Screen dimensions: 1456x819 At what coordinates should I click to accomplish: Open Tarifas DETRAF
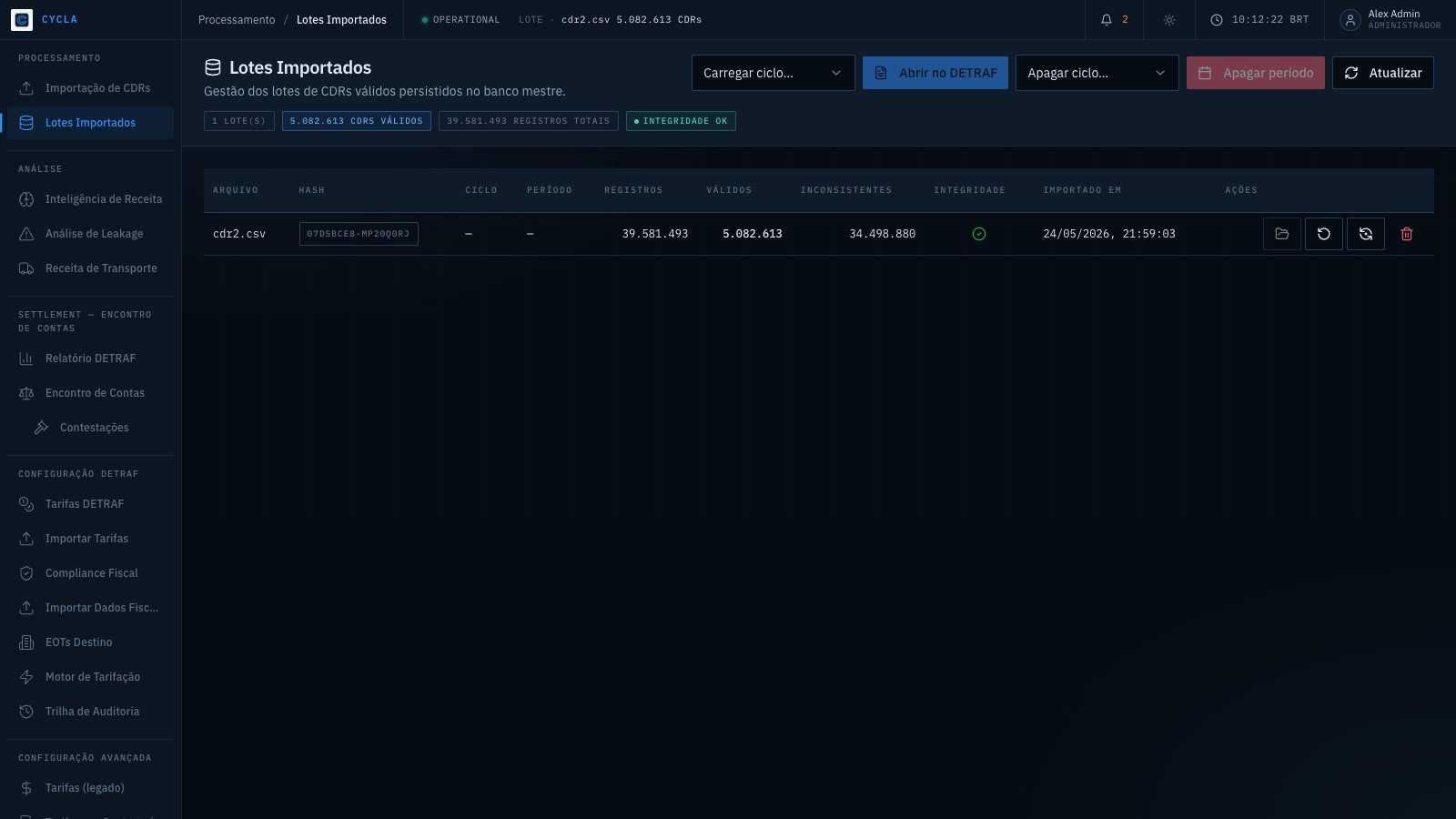click(90, 504)
